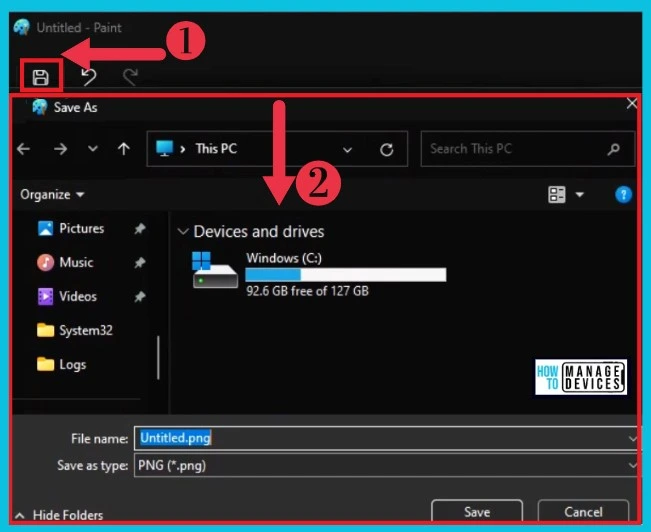The height and width of the screenshot is (532, 651).
Task: Open the System32 folder shortcut
Action: [75, 330]
